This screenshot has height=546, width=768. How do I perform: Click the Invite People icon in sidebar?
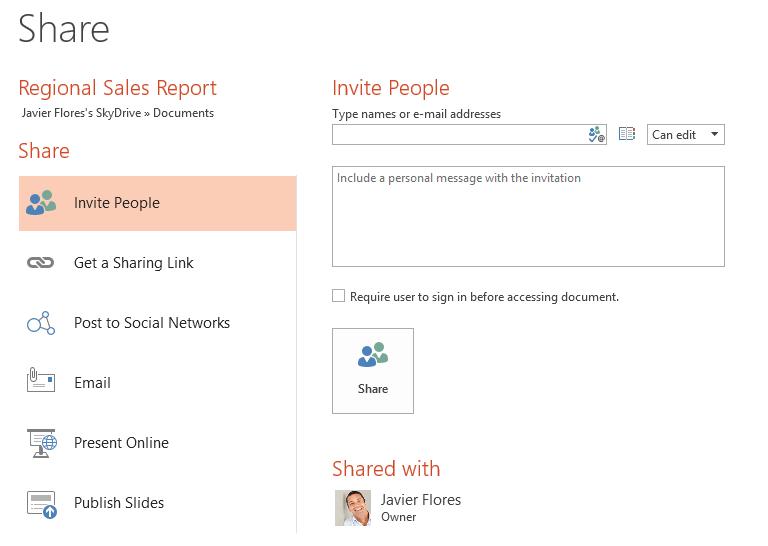pos(41,203)
